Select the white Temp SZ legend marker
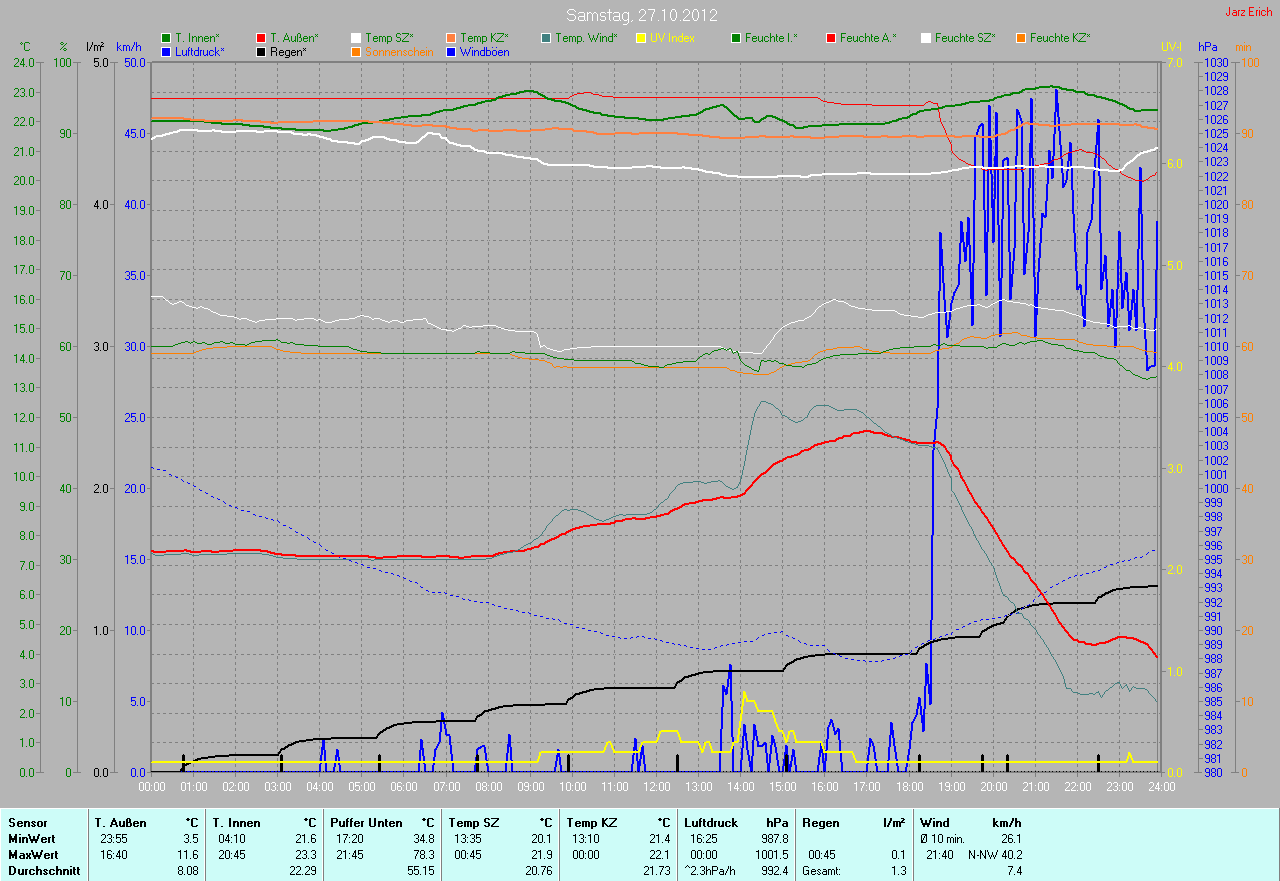Viewport: 1280px width, 881px height. [x=356, y=38]
